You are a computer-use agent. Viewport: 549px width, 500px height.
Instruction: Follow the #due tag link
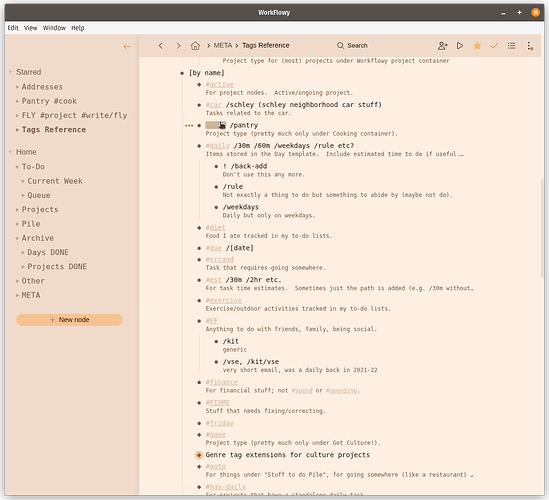pos(214,248)
